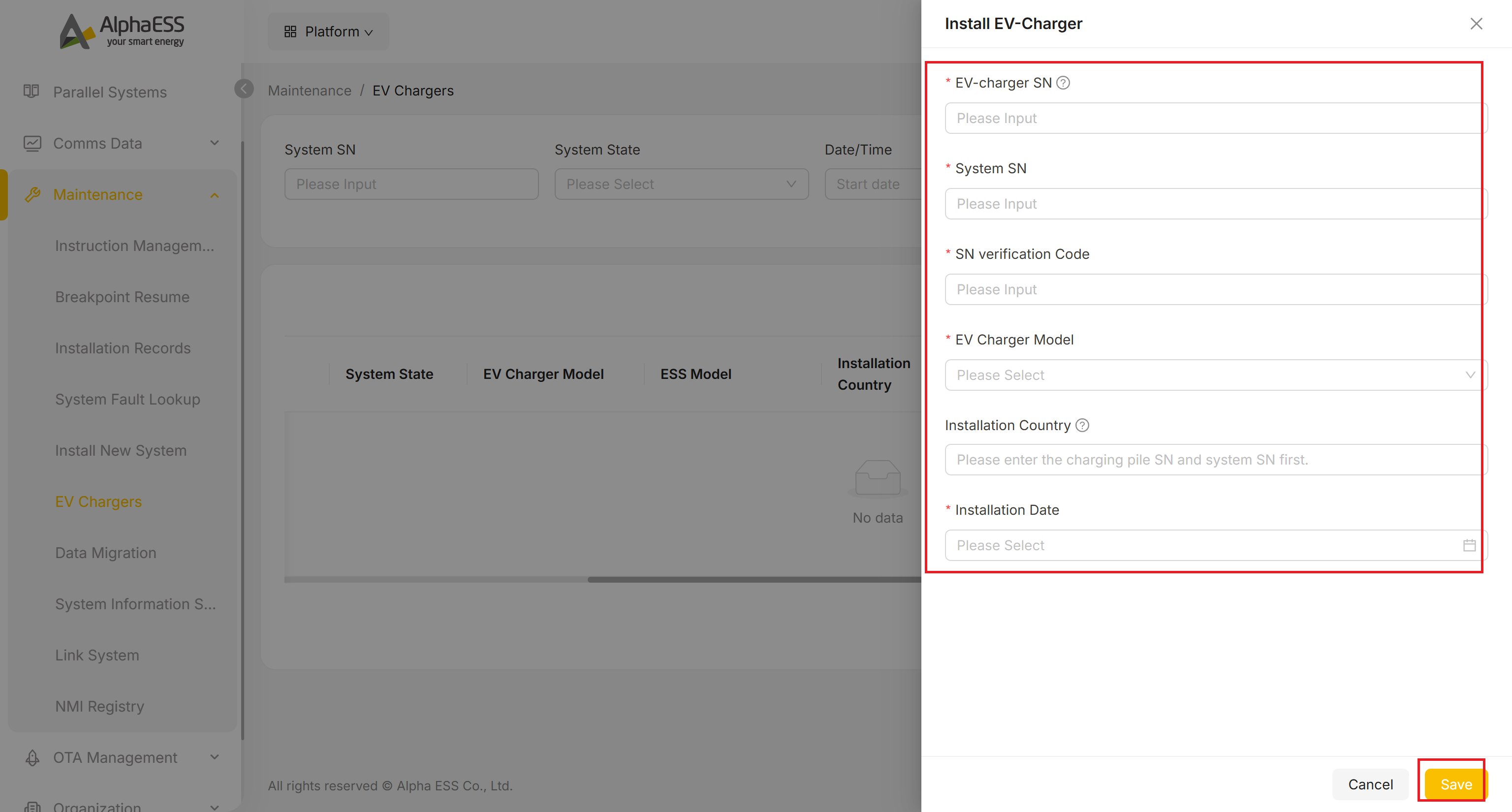The width and height of the screenshot is (1512, 812).
Task: Click the Installation Country input field
Action: click(x=1216, y=459)
